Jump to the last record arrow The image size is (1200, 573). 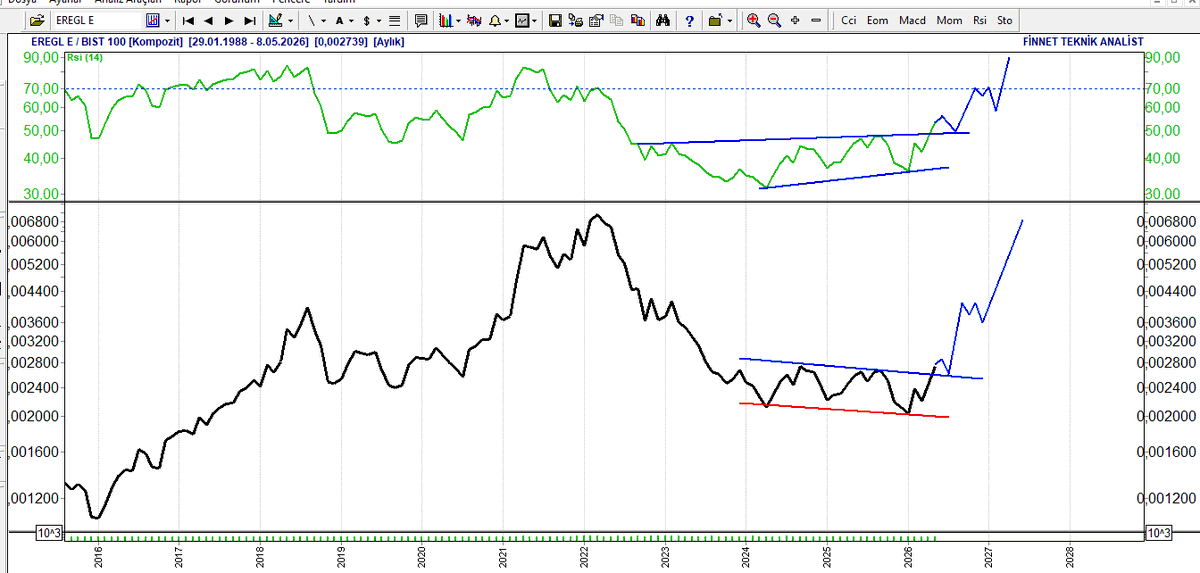coord(250,20)
